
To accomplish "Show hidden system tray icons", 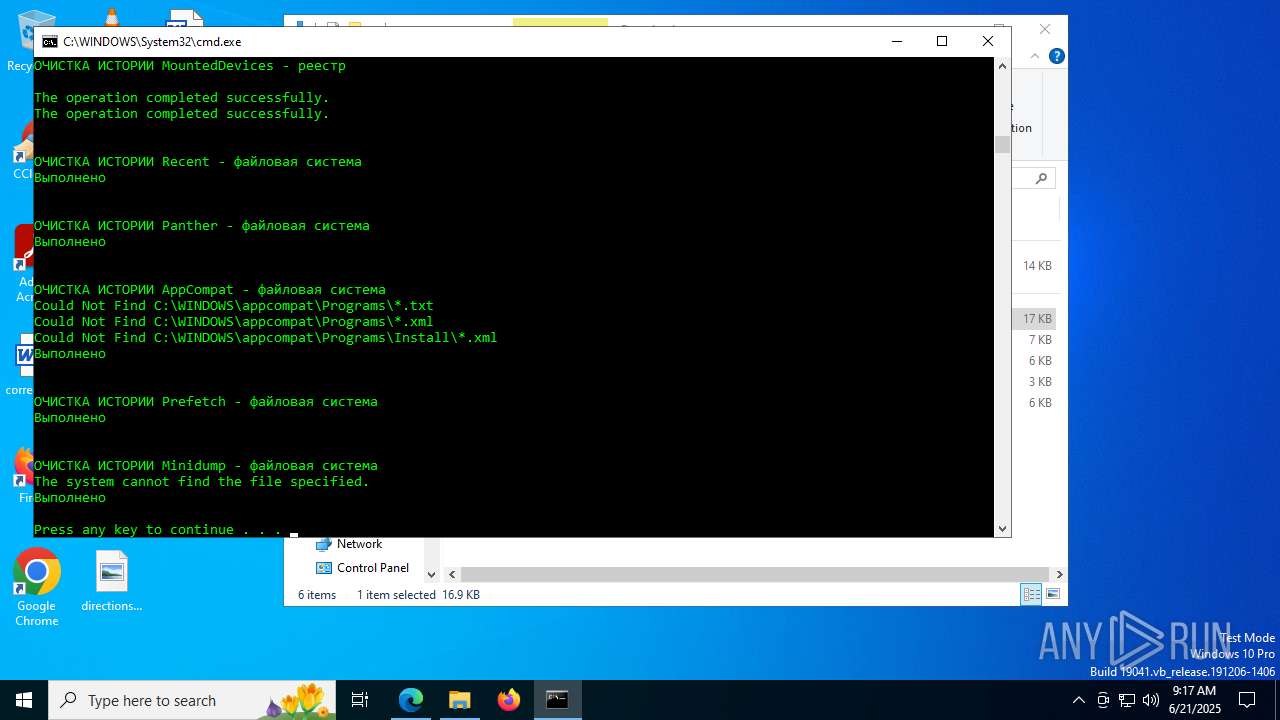I will point(1079,700).
